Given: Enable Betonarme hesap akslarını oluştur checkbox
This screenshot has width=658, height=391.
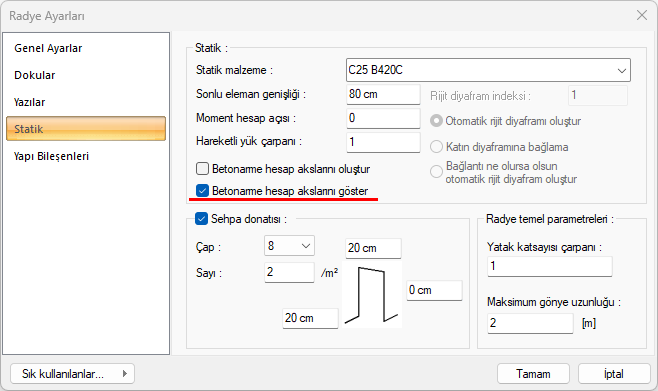Looking at the screenshot, I should pyautogui.click(x=202, y=169).
